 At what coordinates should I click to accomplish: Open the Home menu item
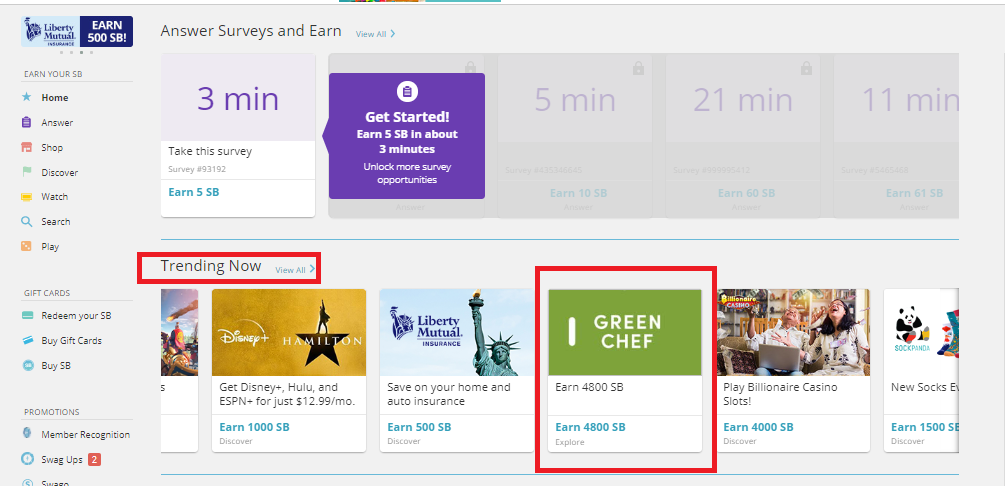54,97
